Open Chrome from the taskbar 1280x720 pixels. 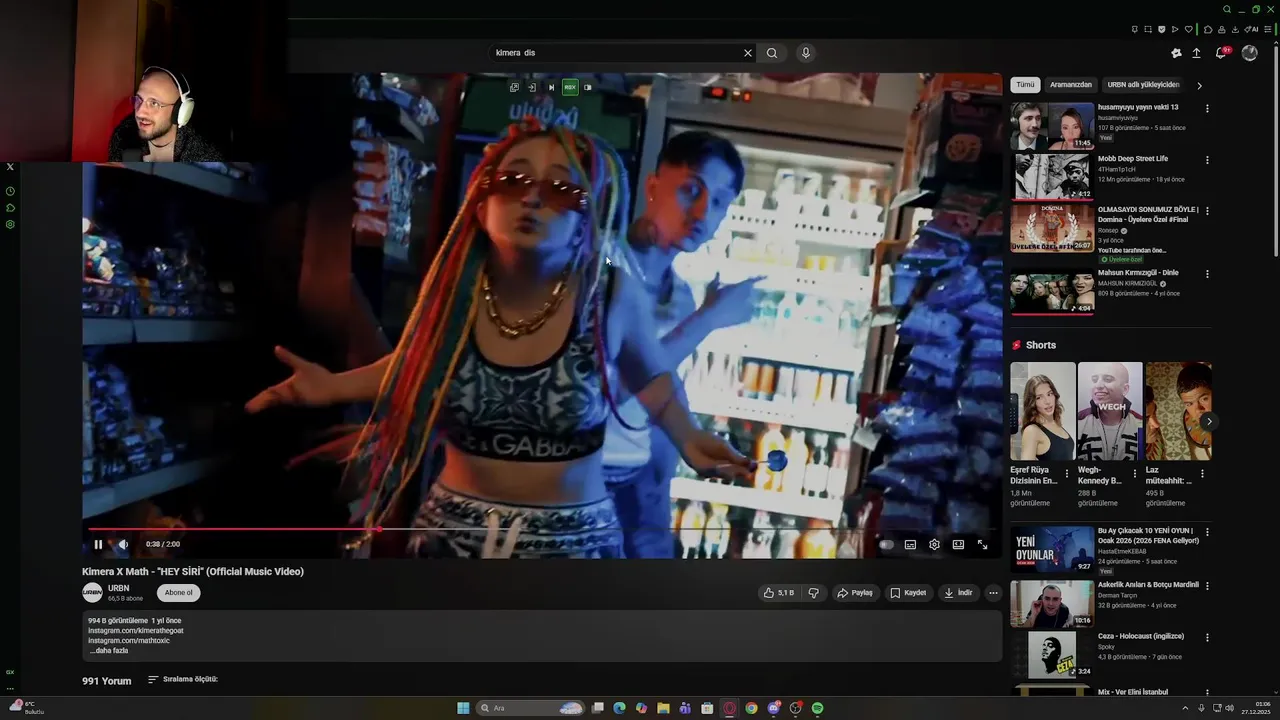(x=751, y=708)
